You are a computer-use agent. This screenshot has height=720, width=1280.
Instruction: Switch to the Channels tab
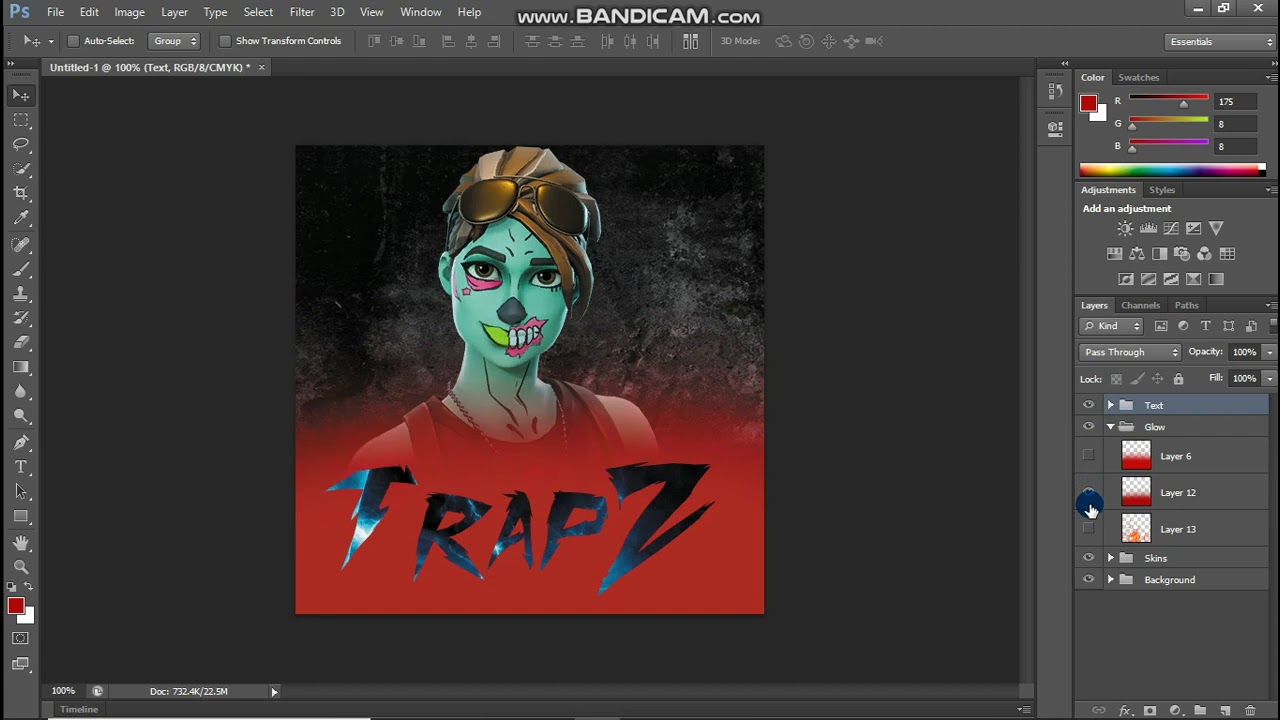click(1140, 305)
